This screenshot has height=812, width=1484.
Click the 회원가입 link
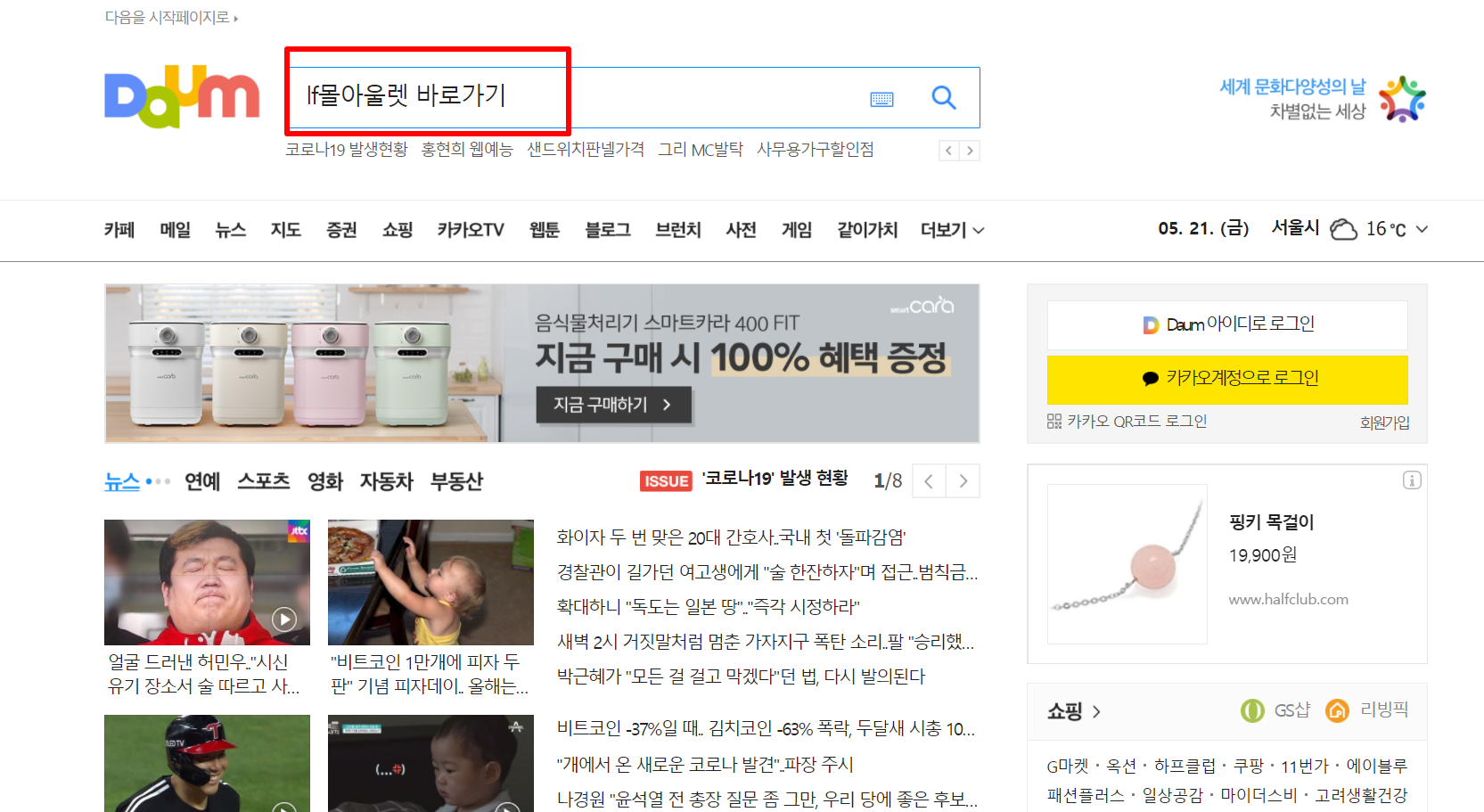click(x=1384, y=422)
